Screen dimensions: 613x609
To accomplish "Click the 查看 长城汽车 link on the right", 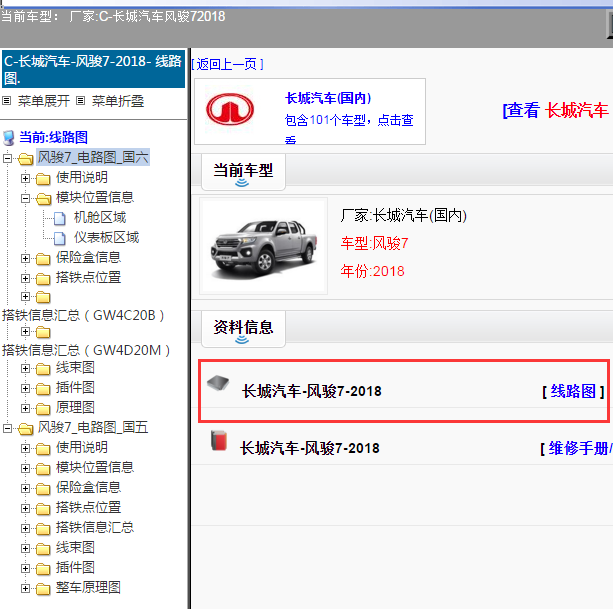I will pyautogui.click(x=556, y=110).
